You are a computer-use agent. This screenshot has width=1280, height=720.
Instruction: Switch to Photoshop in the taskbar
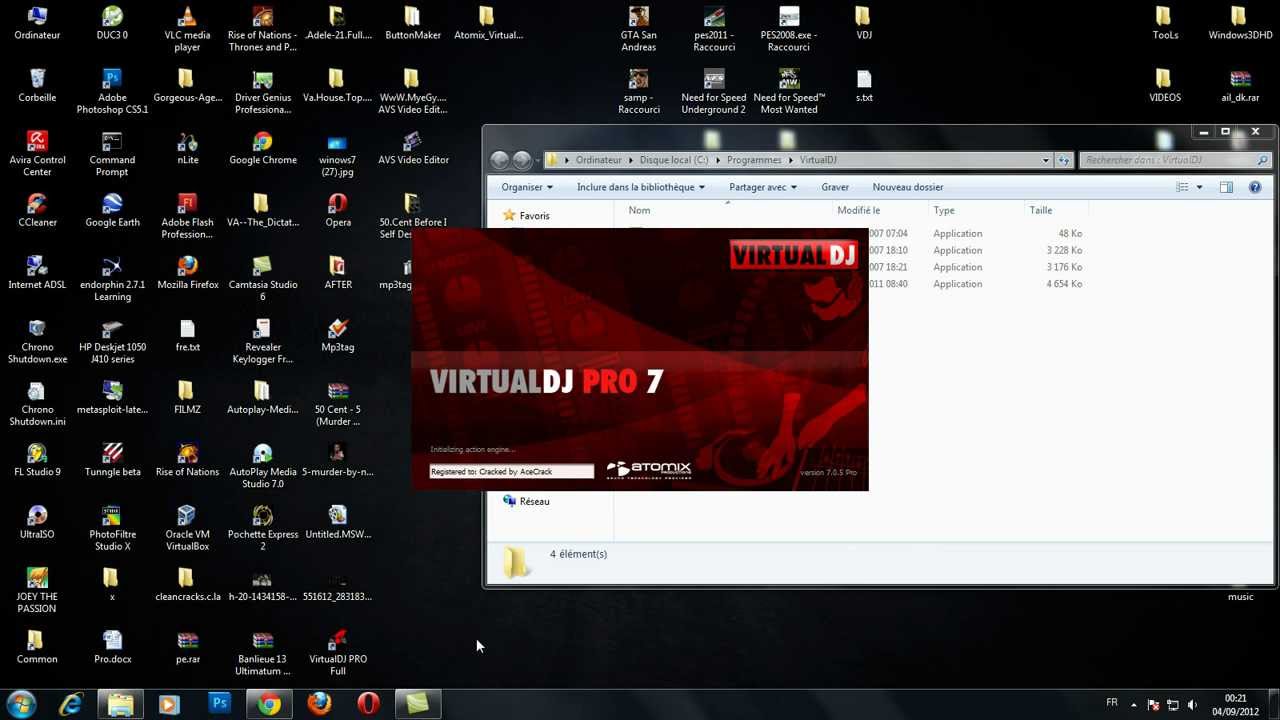(219, 704)
